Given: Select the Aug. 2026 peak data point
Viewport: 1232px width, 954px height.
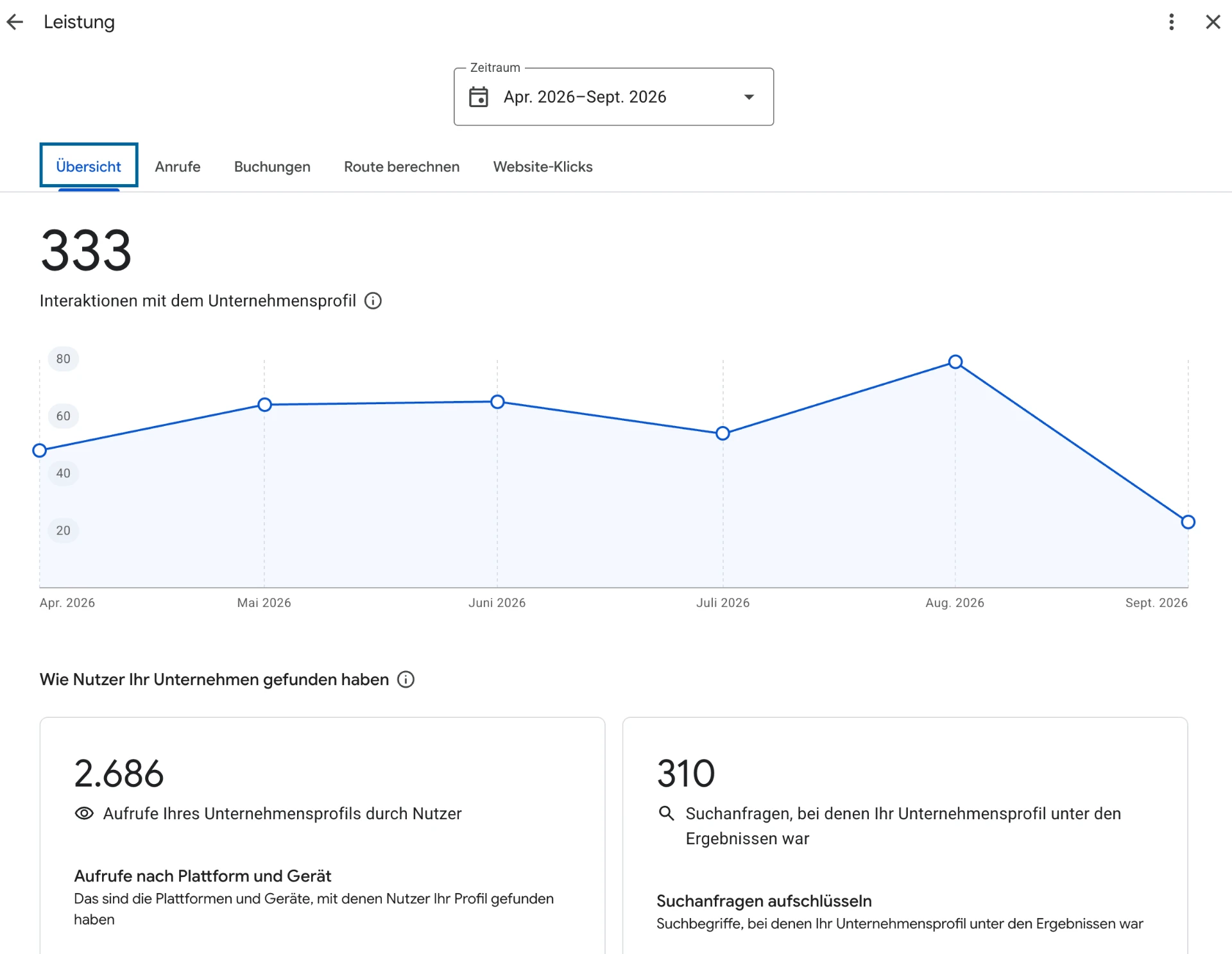Looking at the screenshot, I should tap(955, 362).
